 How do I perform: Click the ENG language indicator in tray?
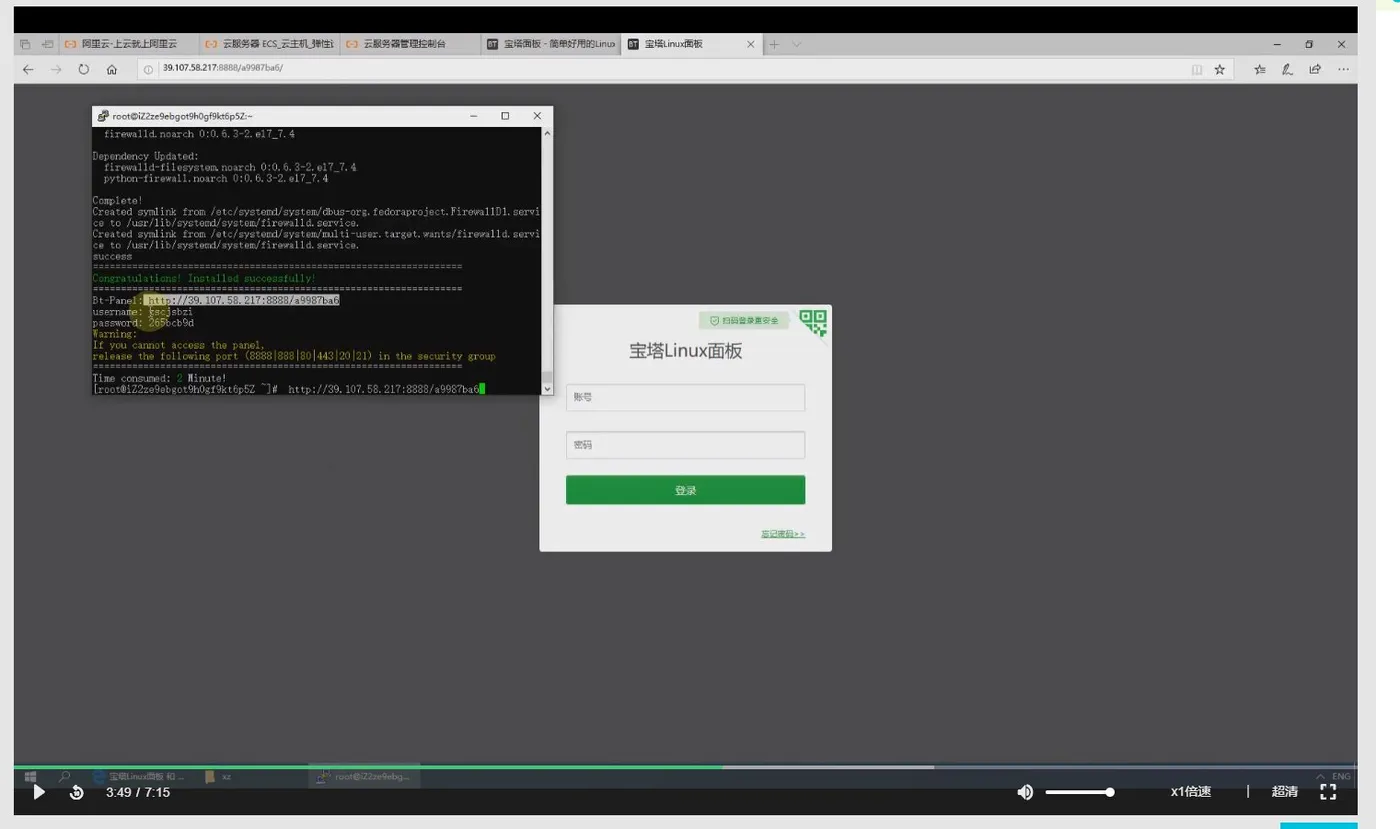click(x=1341, y=776)
